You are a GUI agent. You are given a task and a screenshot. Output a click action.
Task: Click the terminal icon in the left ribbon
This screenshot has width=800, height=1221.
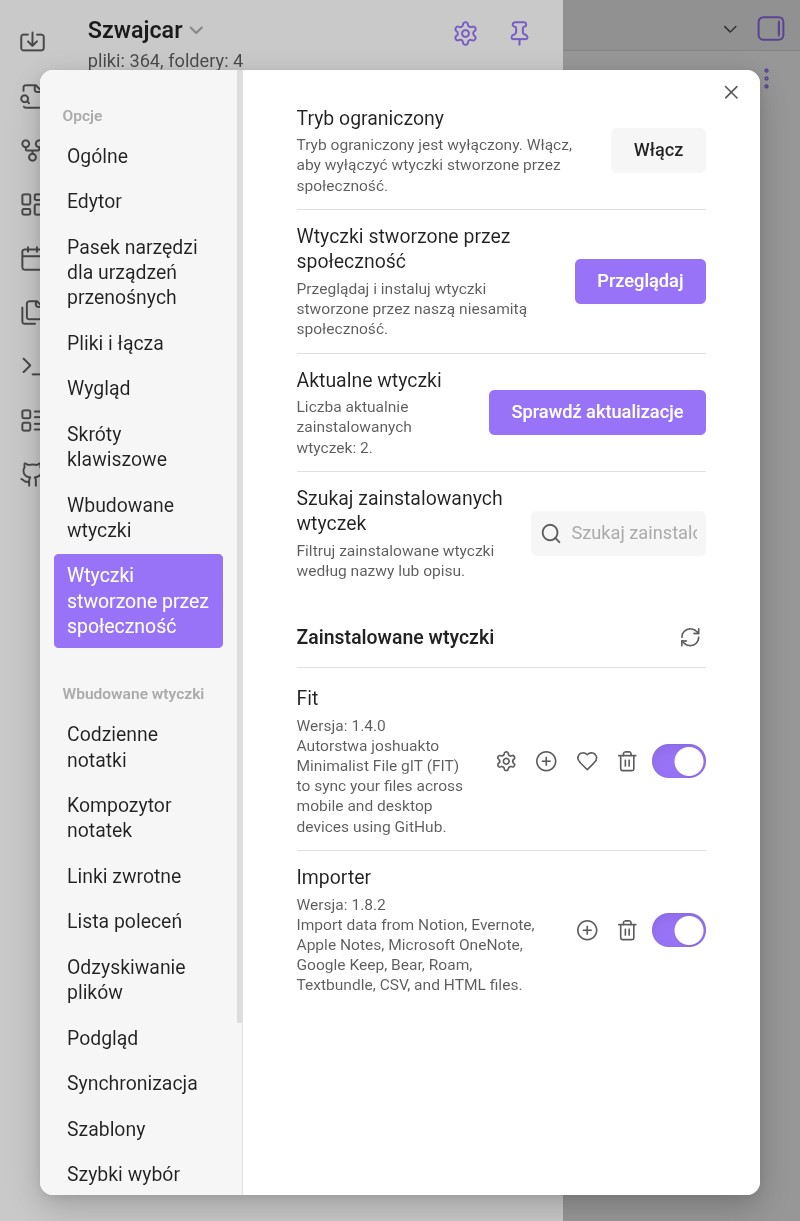pos(32,365)
